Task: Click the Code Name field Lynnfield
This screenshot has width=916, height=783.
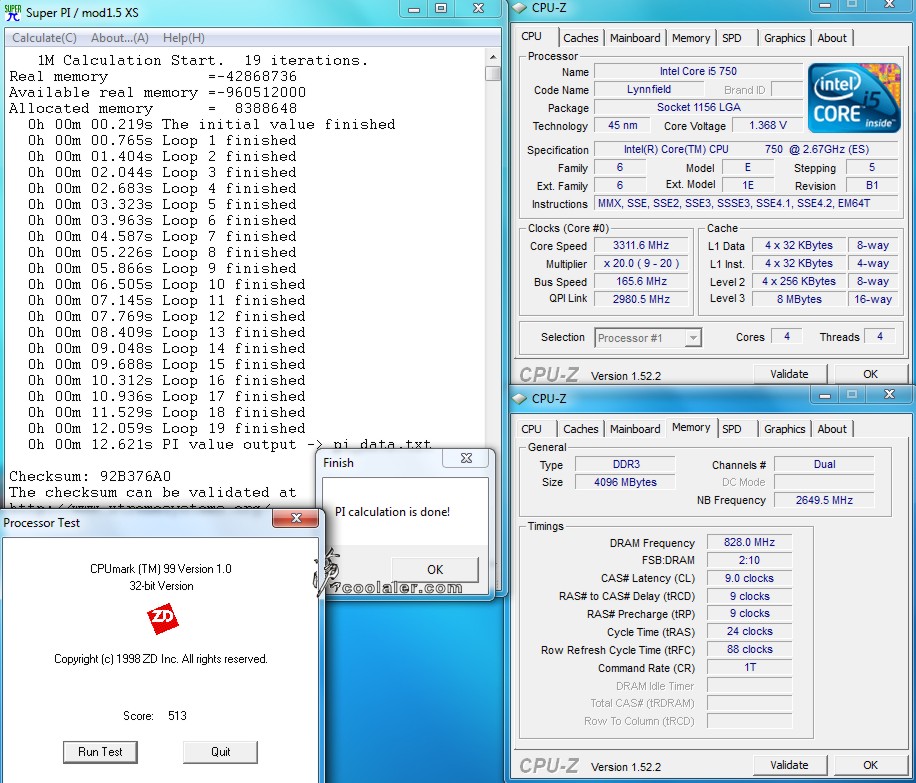Action: tap(648, 89)
